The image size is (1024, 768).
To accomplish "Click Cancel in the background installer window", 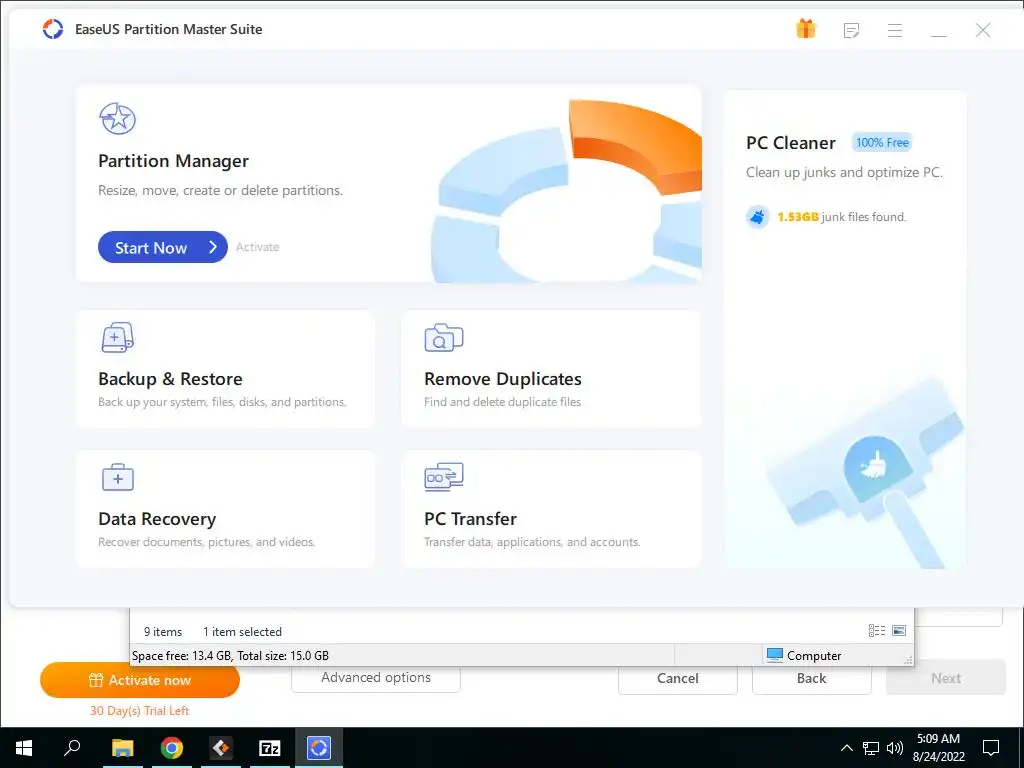I will point(677,679).
